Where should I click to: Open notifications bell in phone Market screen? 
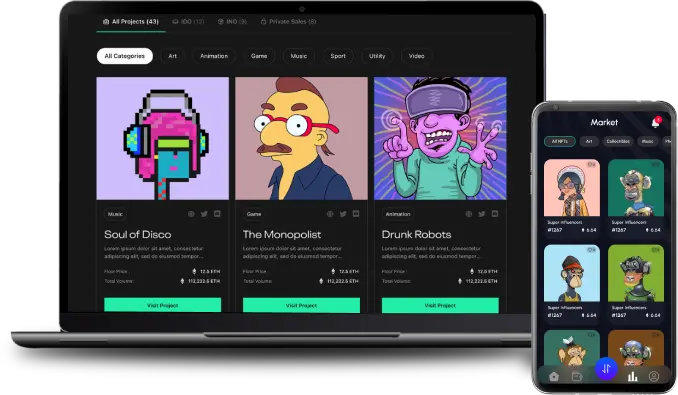(656, 123)
